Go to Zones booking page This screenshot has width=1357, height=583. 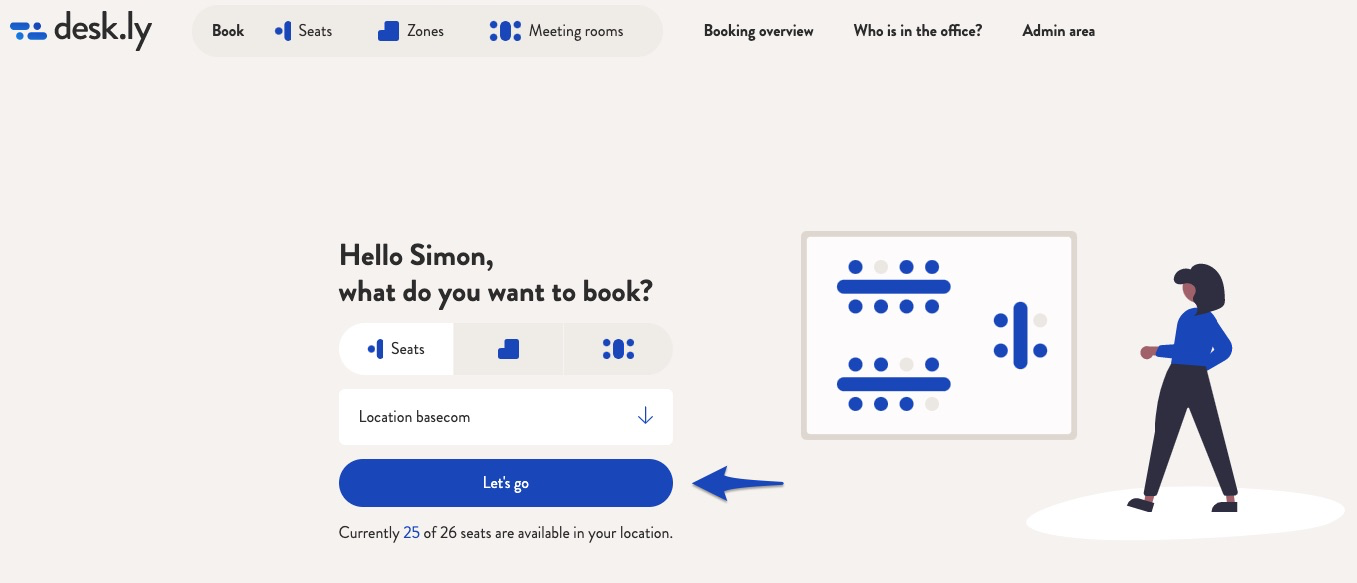click(425, 31)
